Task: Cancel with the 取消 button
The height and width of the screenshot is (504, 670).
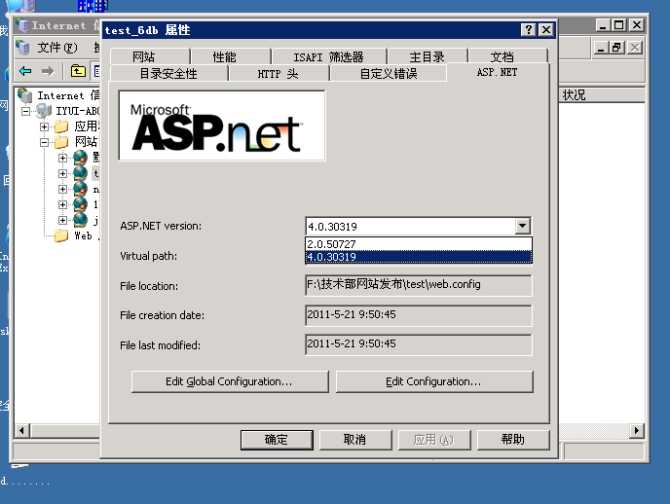Action: coord(356,440)
